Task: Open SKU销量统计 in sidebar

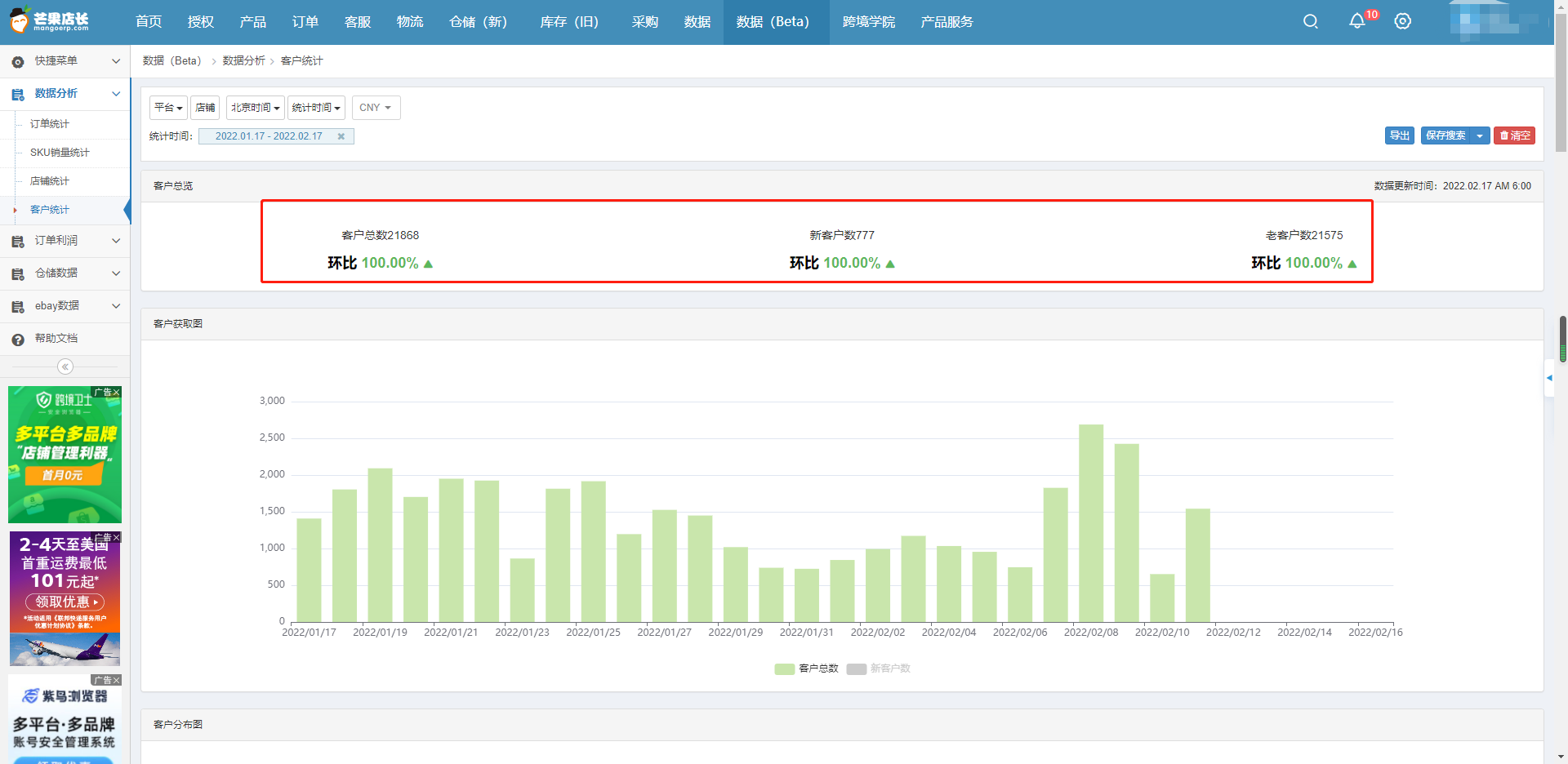Action: [60, 153]
